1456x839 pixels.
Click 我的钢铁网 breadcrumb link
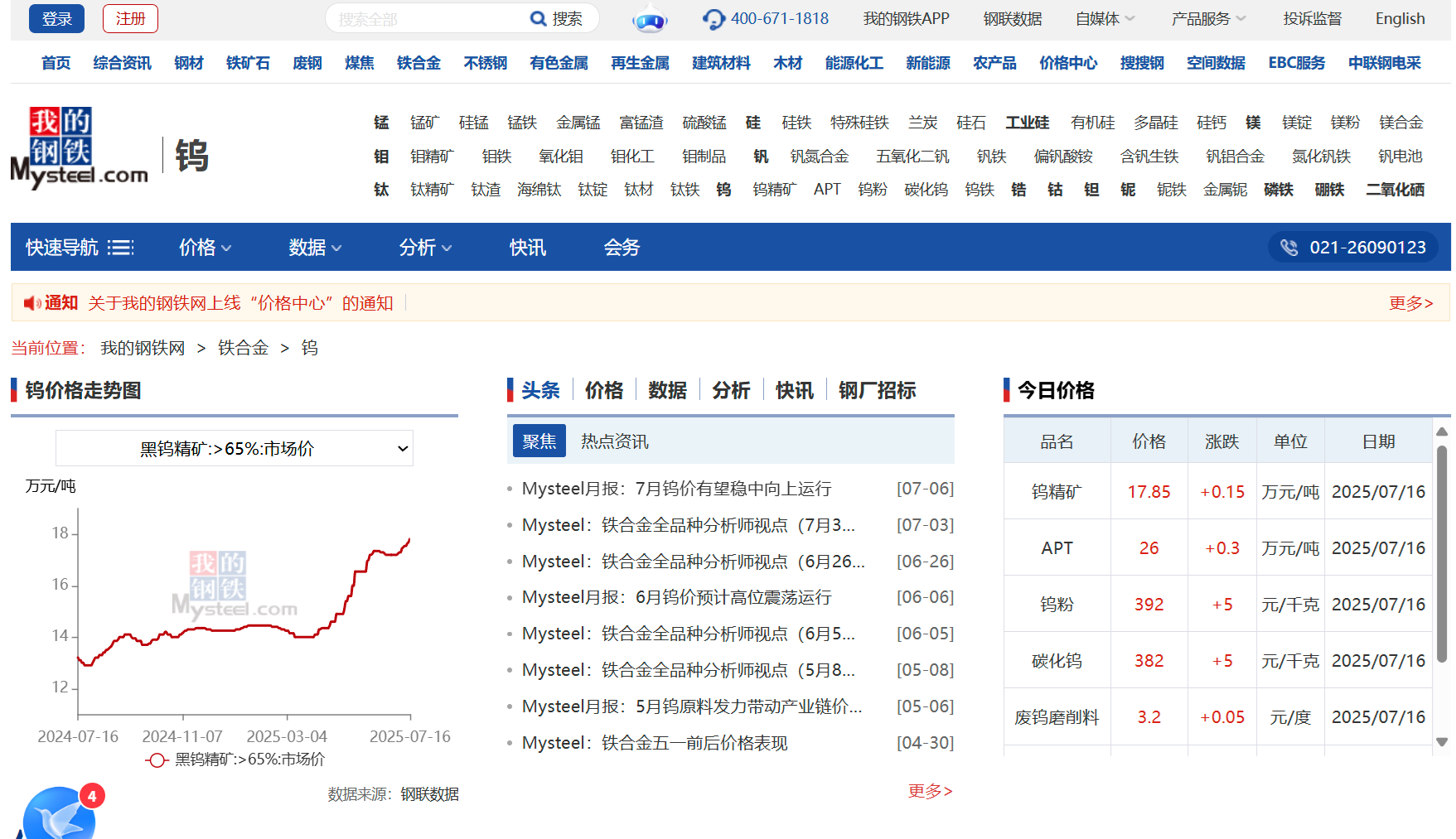point(143,348)
